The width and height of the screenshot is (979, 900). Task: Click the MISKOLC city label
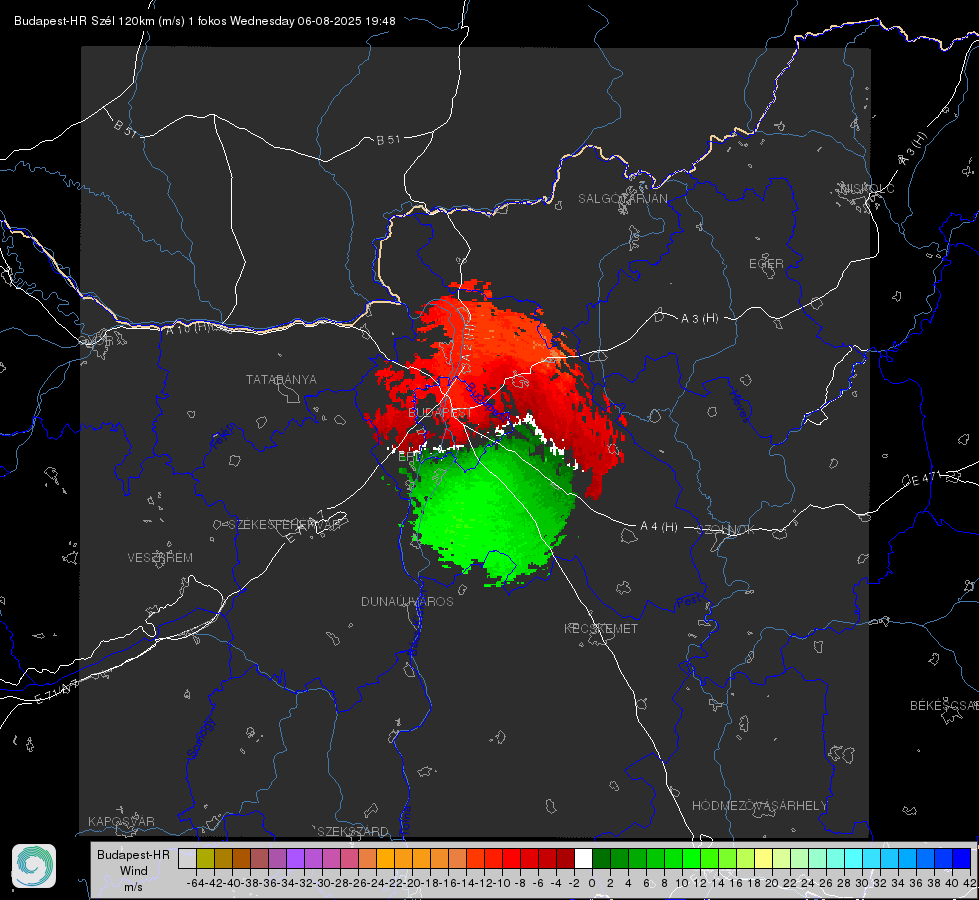pyautogui.click(x=867, y=188)
